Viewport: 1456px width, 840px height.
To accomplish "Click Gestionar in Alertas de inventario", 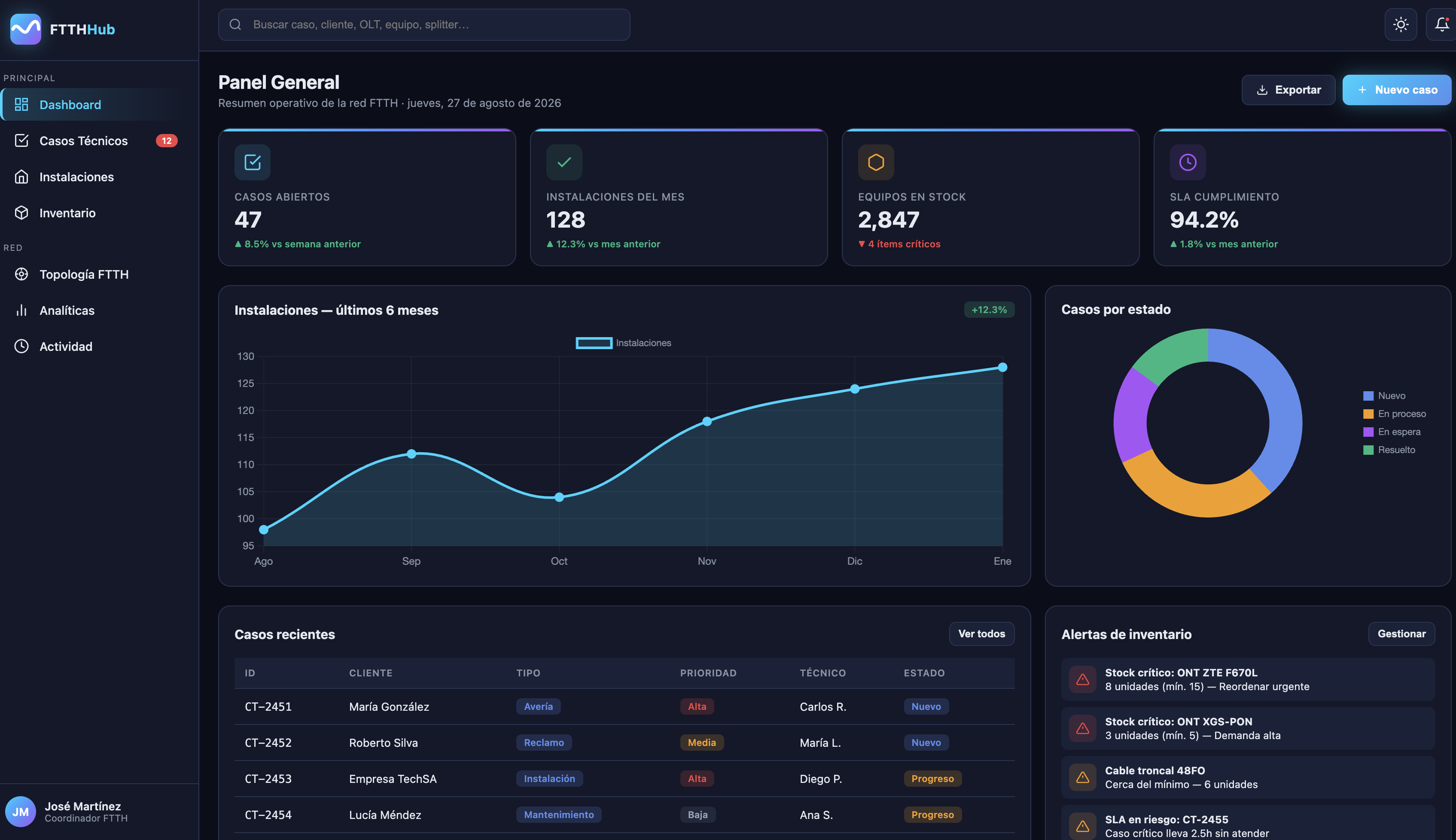I will (x=1401, y=633).
